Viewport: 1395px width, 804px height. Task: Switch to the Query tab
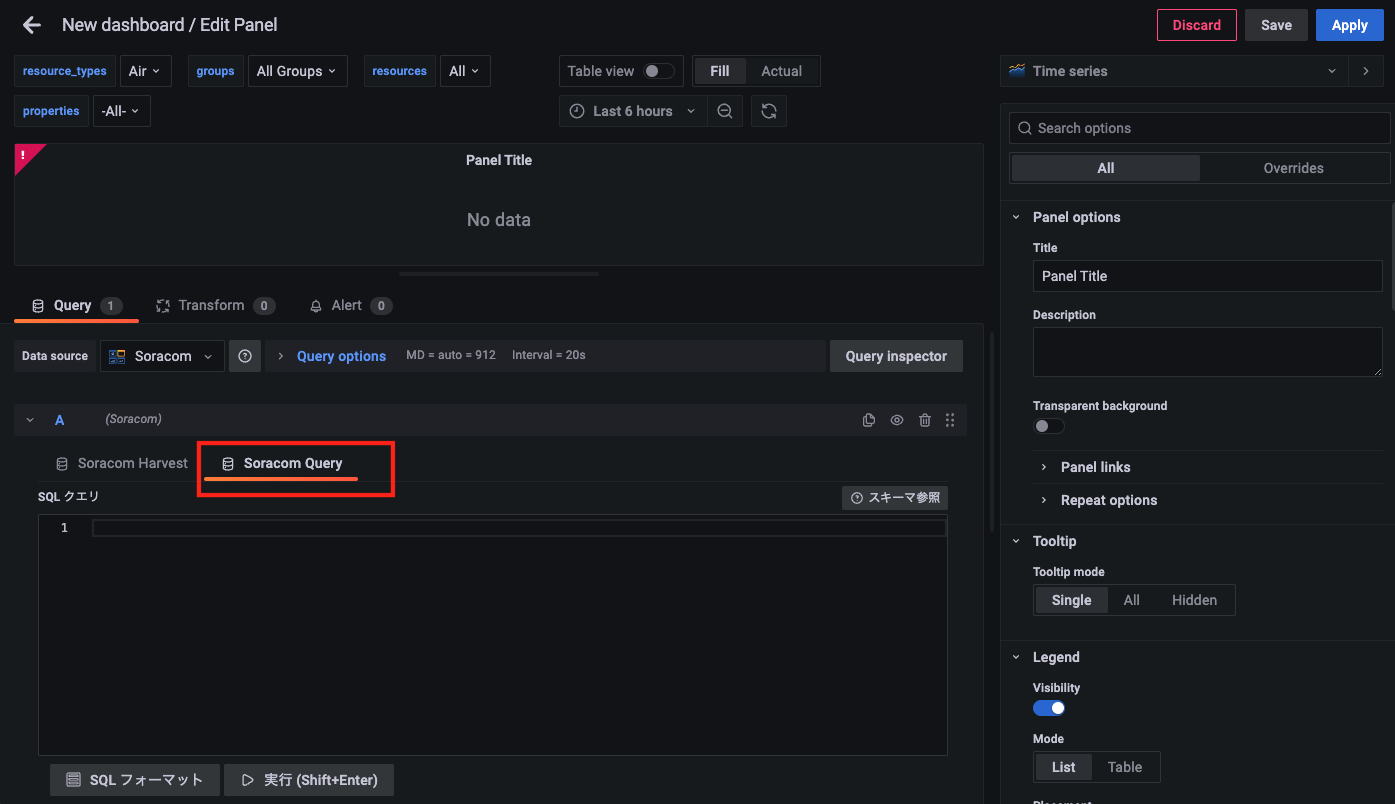pyautogui.click(x=76, y=305)
